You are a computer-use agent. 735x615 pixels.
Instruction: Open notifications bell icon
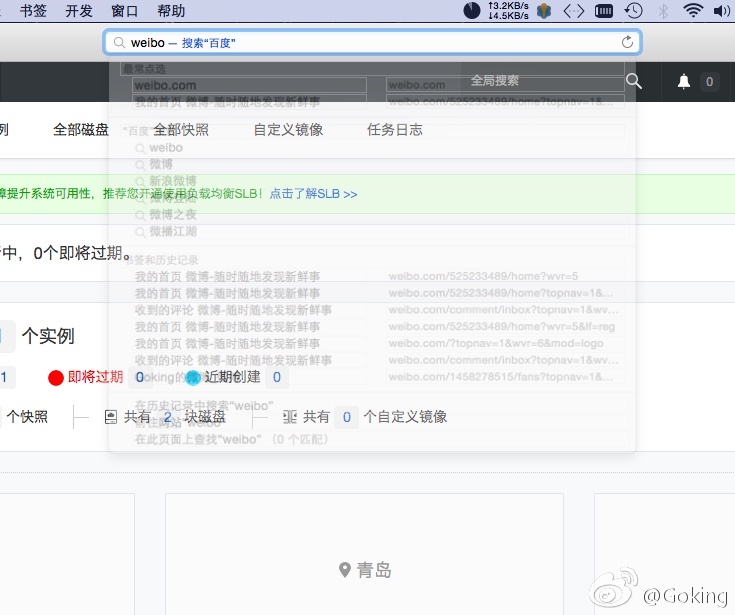coord(684,81)
